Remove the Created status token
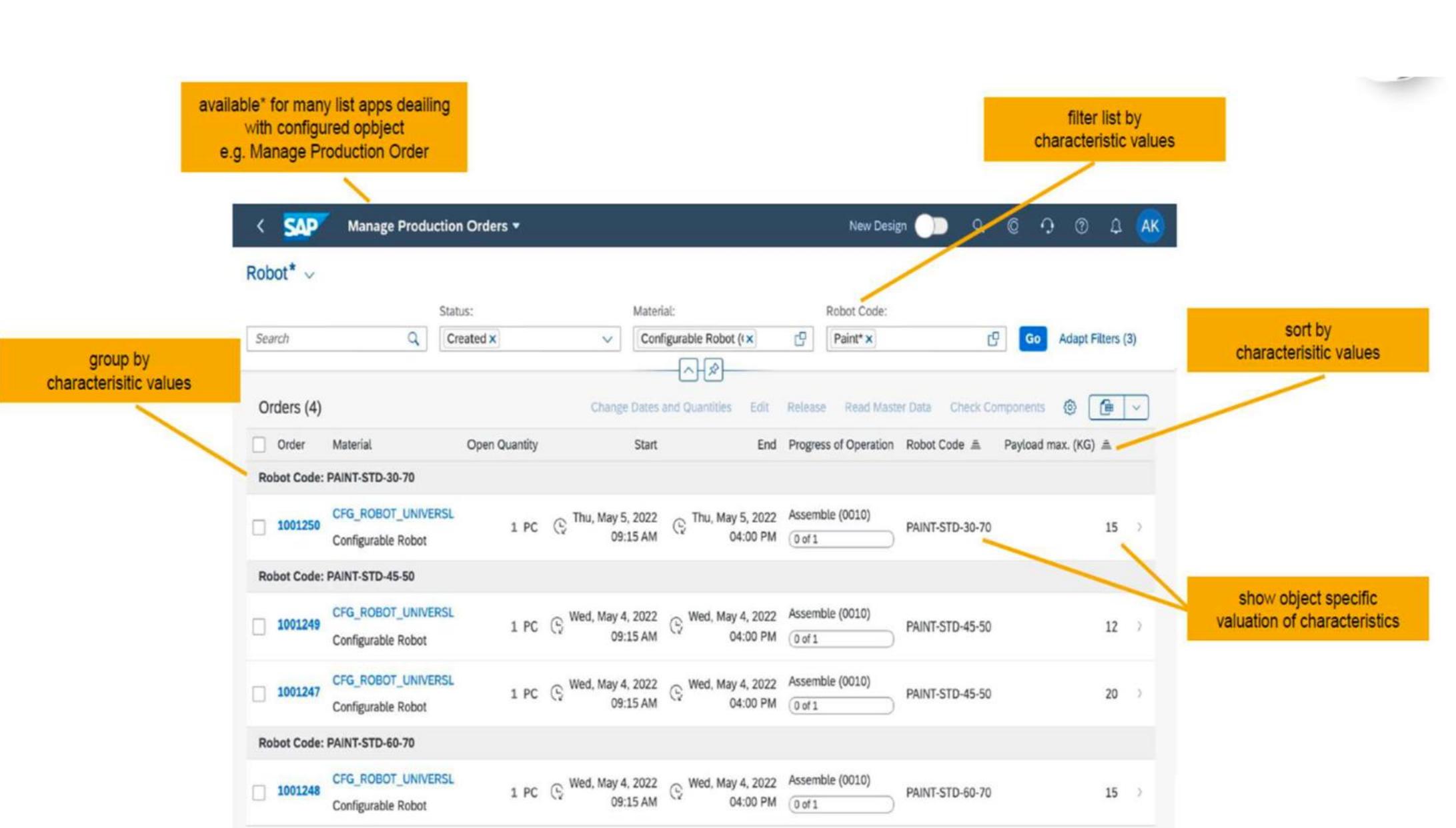1456x828 pixels. [492, 339]
